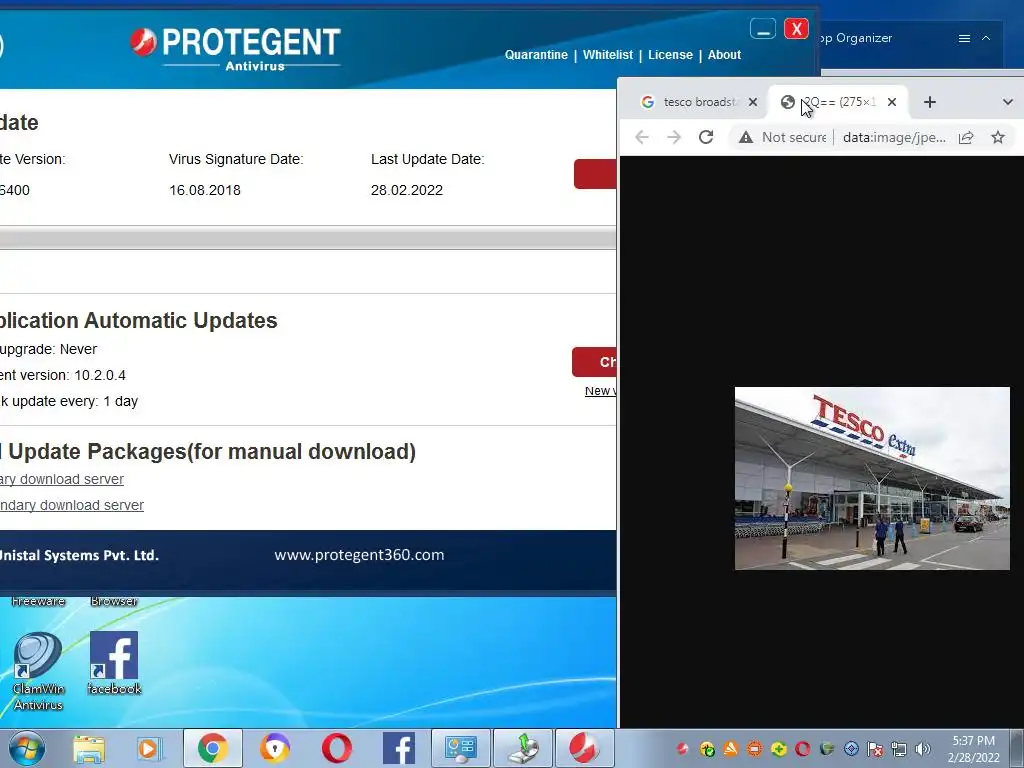1024x768 pixels.
Task: Switch to Protegent Antivirus taskbar button
Action: [x=584, y=748]
